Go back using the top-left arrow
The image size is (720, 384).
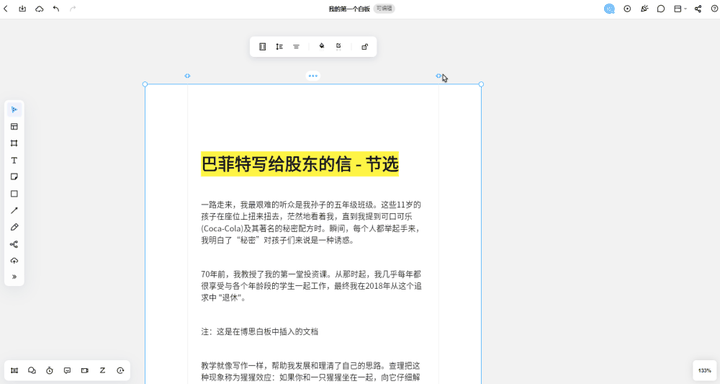coord(6,9)
